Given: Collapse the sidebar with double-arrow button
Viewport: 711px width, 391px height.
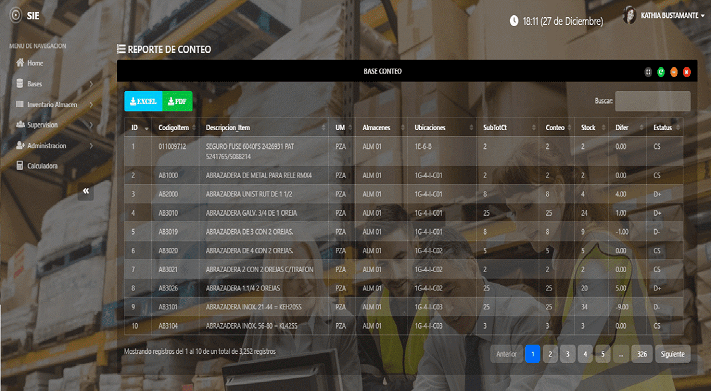Looking at the screenshot, I should [x=86, y=191].
